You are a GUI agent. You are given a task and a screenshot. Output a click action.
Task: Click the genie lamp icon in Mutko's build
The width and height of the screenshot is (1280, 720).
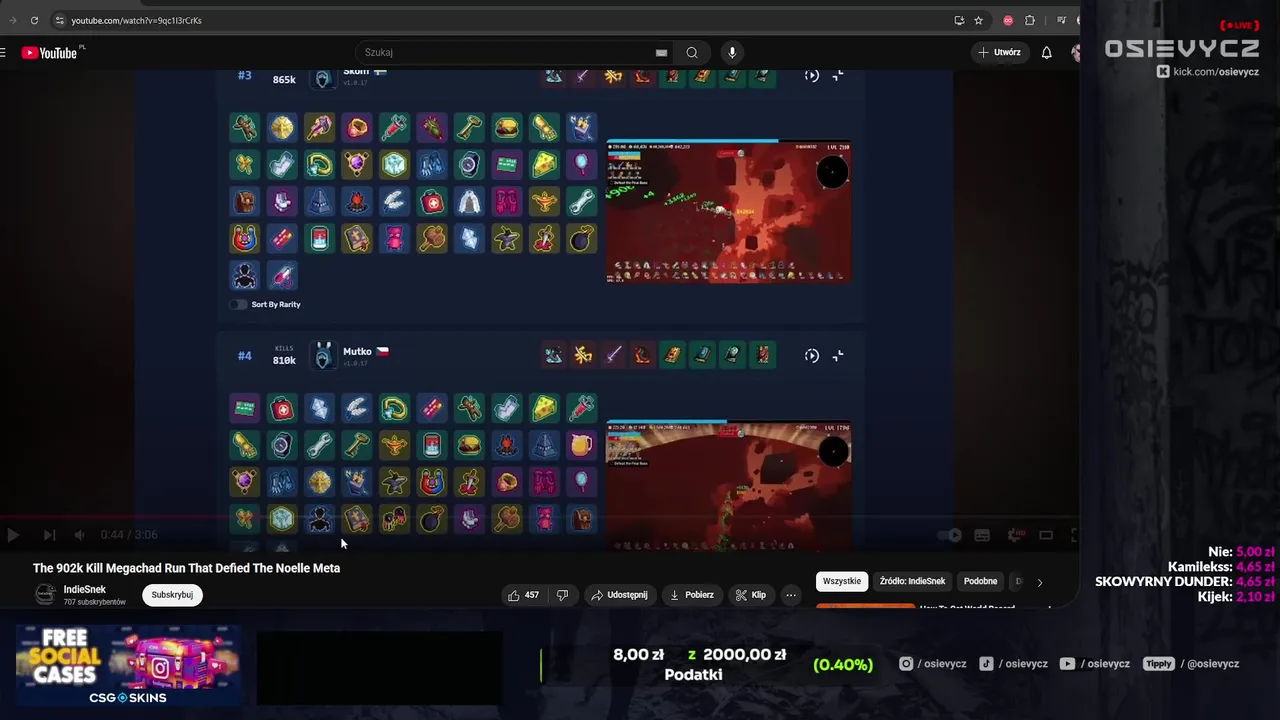394,445
